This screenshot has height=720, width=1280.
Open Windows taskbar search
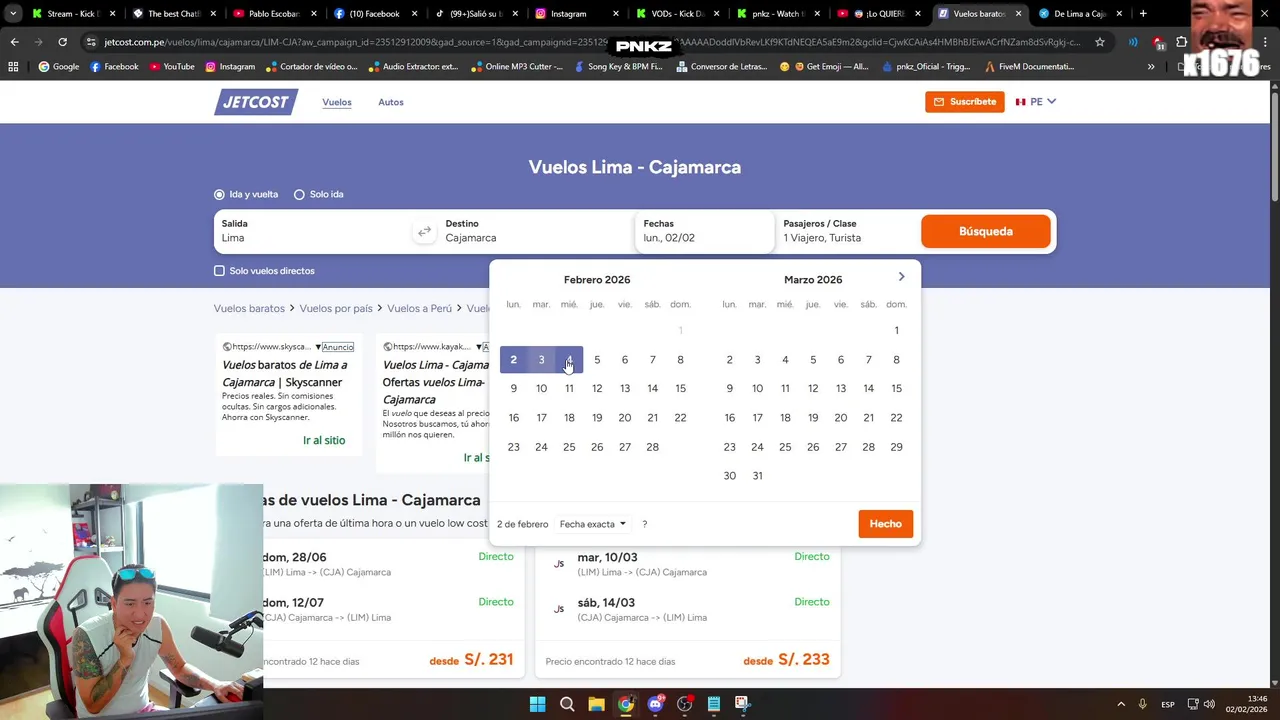(567, 704)
